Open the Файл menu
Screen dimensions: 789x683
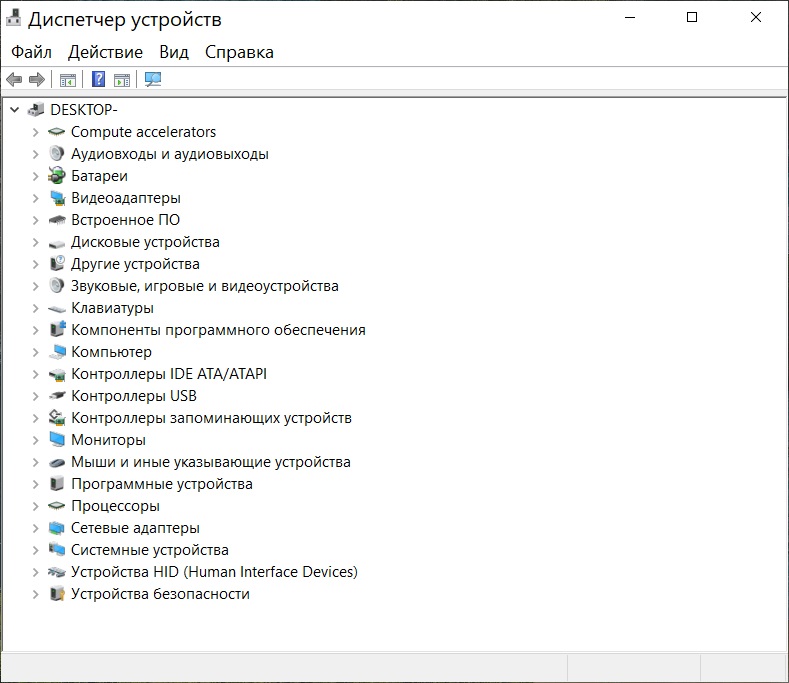point(31,52)
